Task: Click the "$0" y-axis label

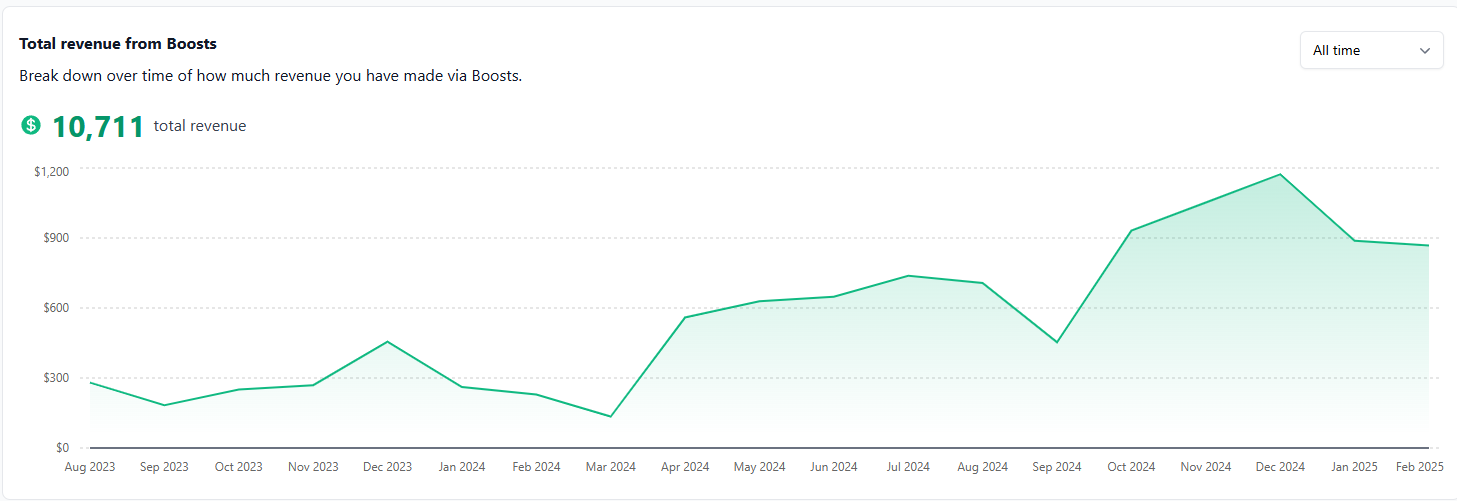Action: [62, 448]
